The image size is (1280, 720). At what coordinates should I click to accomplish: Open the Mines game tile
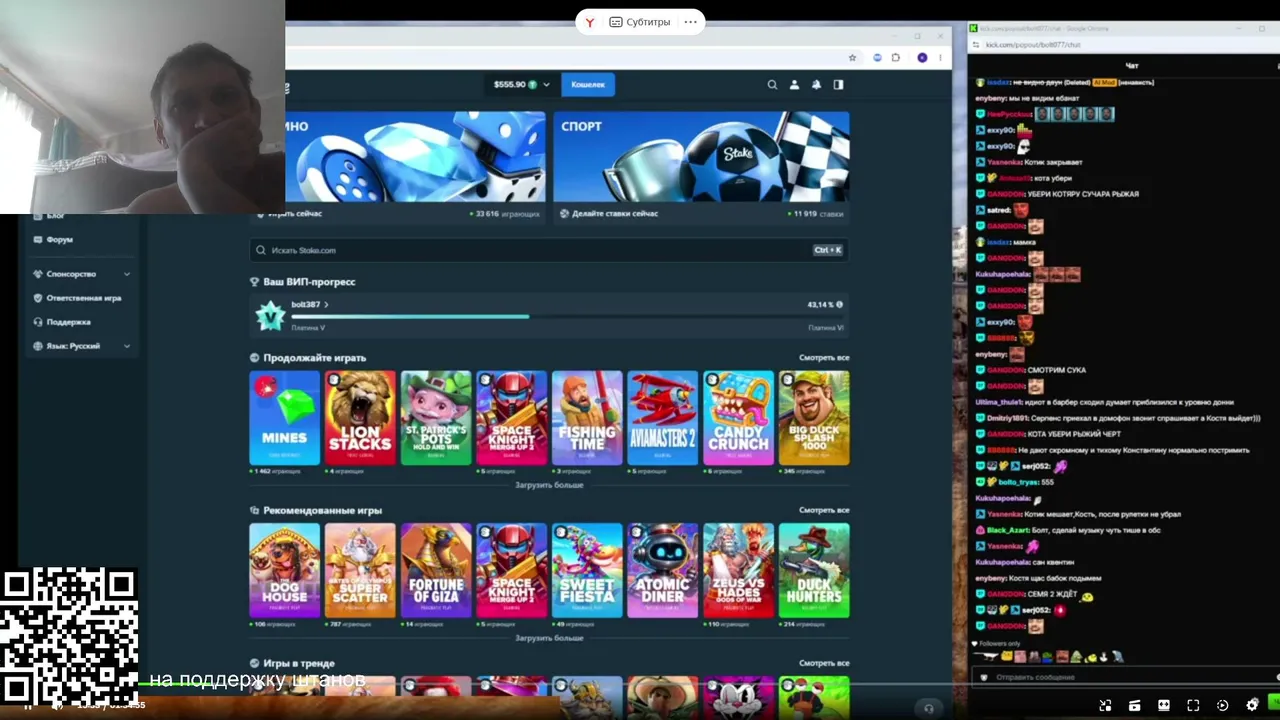[285, 418]
